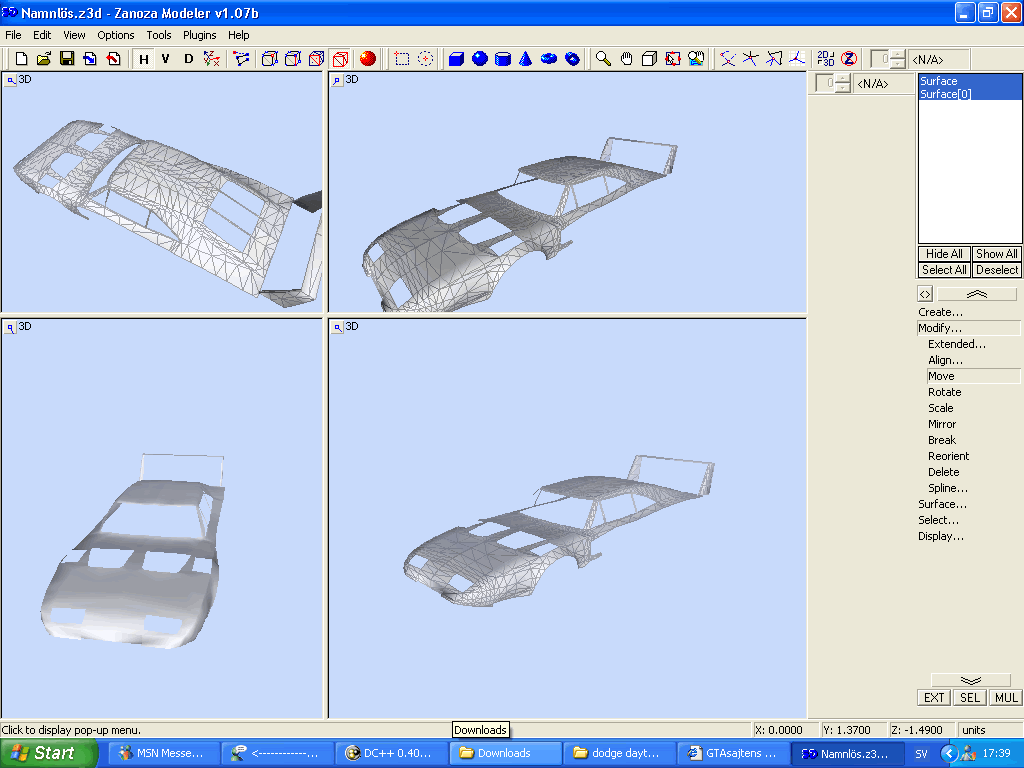The height and width of the screenshot is (768, 1024).
Task: Click the red sphere render icon
Action: click(367, 59)
